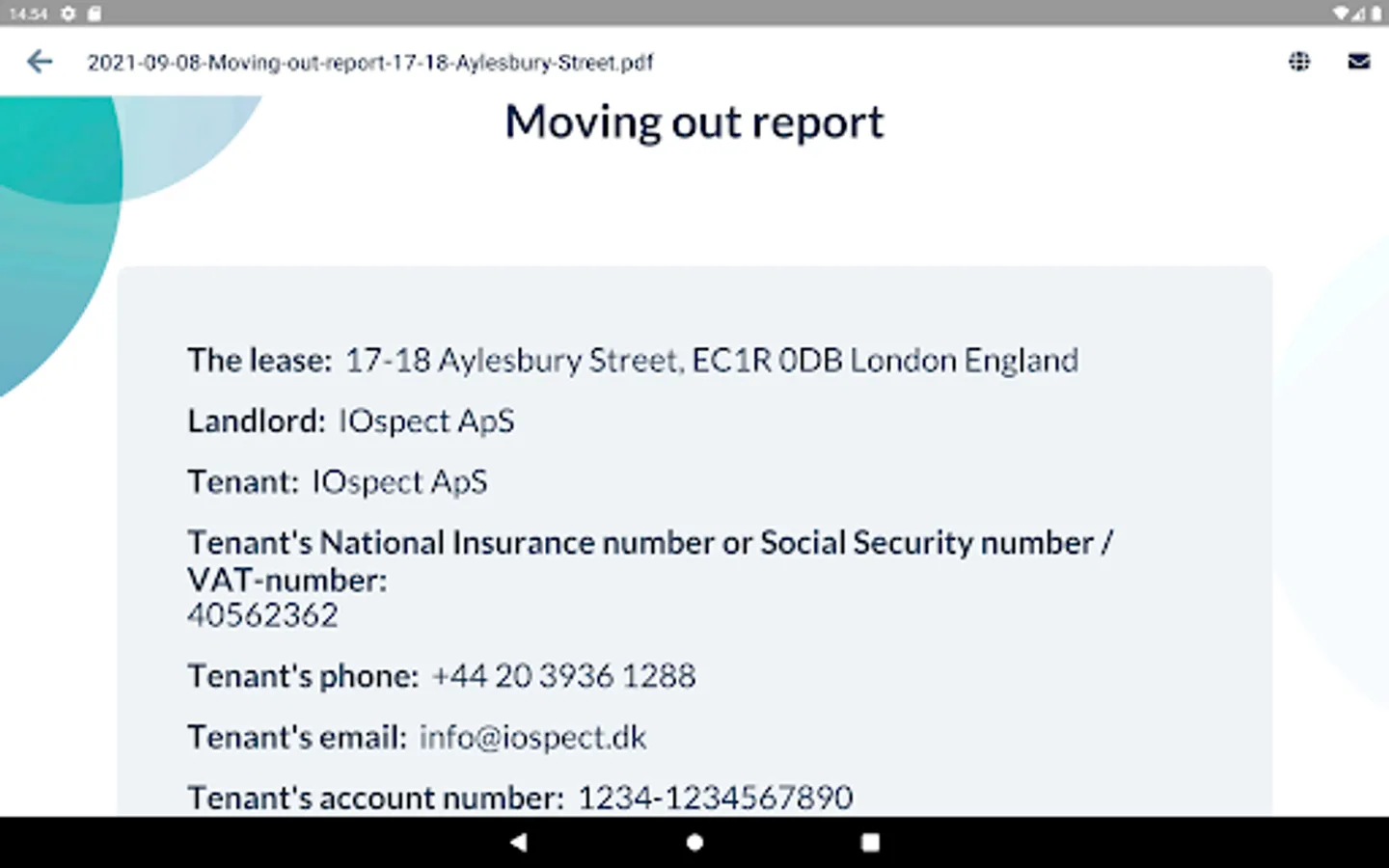Tap the settings gear in status bar
This screenshot has width=1389, height=868.
click(x=68, y=14)
